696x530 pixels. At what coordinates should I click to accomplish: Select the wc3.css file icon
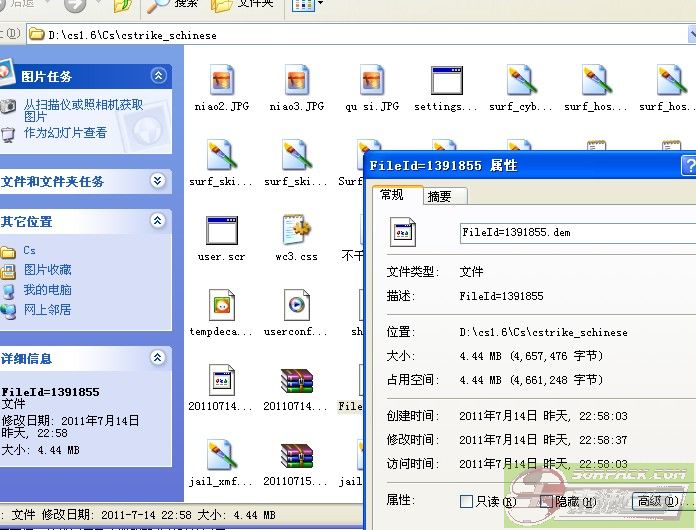[296, 231]
